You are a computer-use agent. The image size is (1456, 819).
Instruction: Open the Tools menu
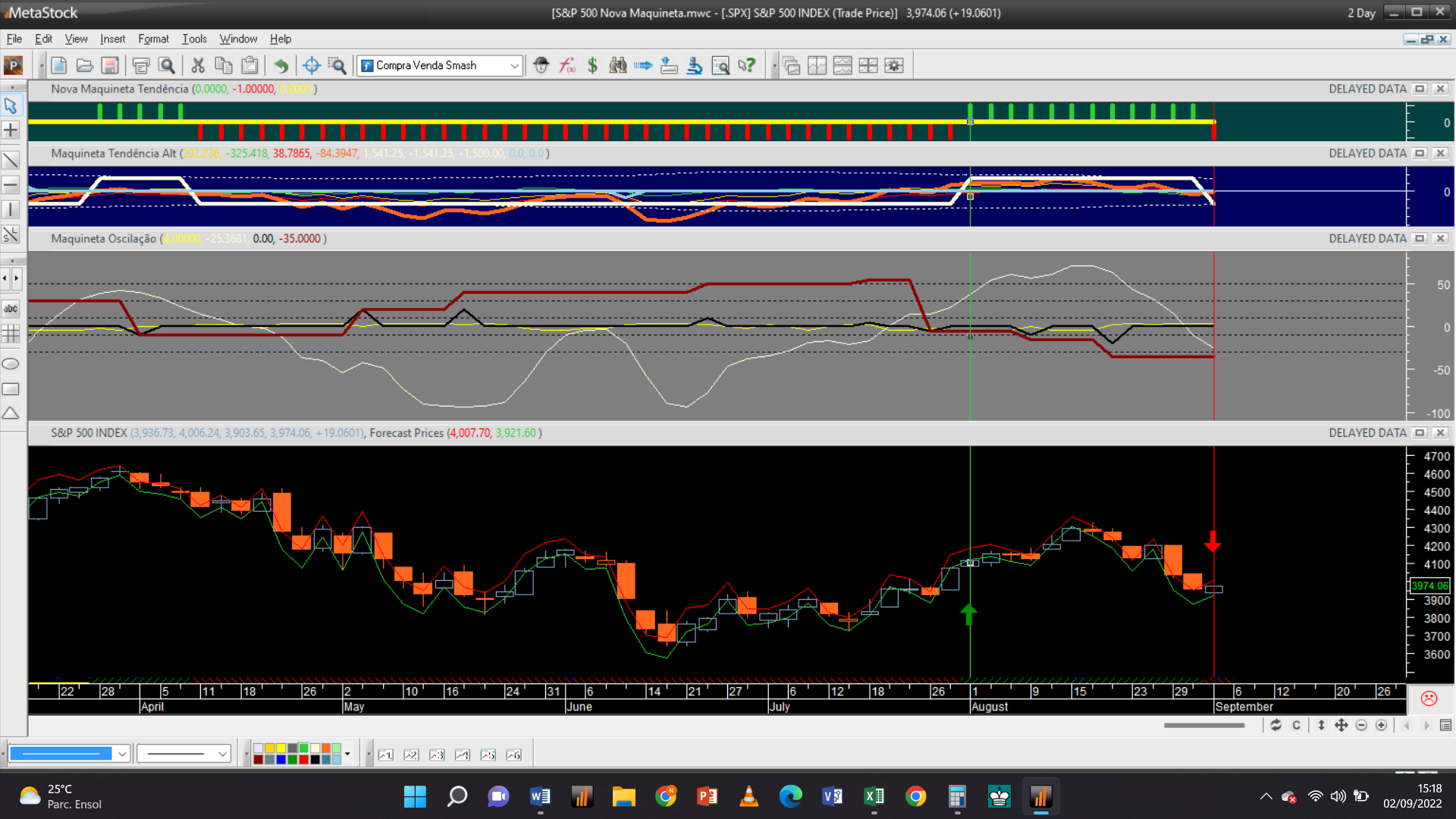coord(194,39)
